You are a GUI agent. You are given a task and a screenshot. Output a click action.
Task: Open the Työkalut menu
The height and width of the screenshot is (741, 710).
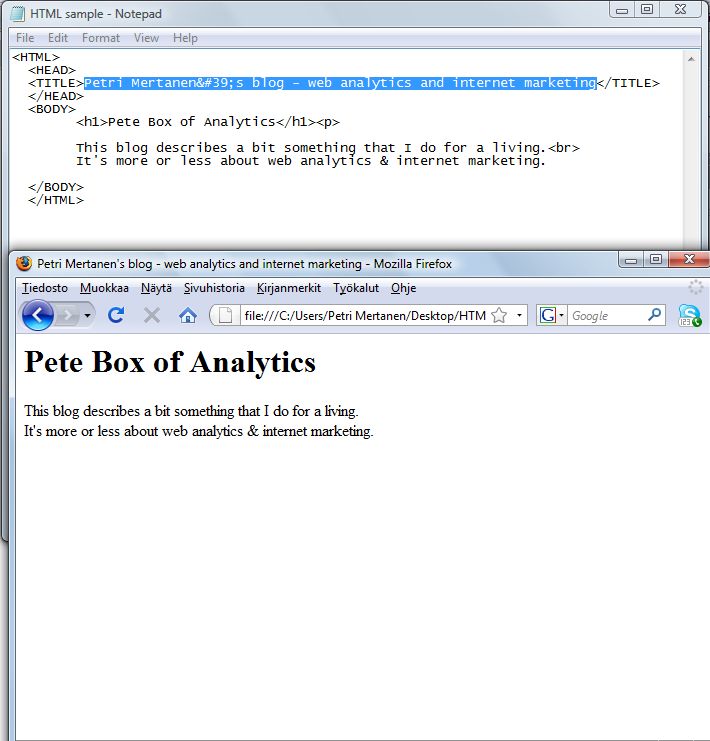point(356,288)
